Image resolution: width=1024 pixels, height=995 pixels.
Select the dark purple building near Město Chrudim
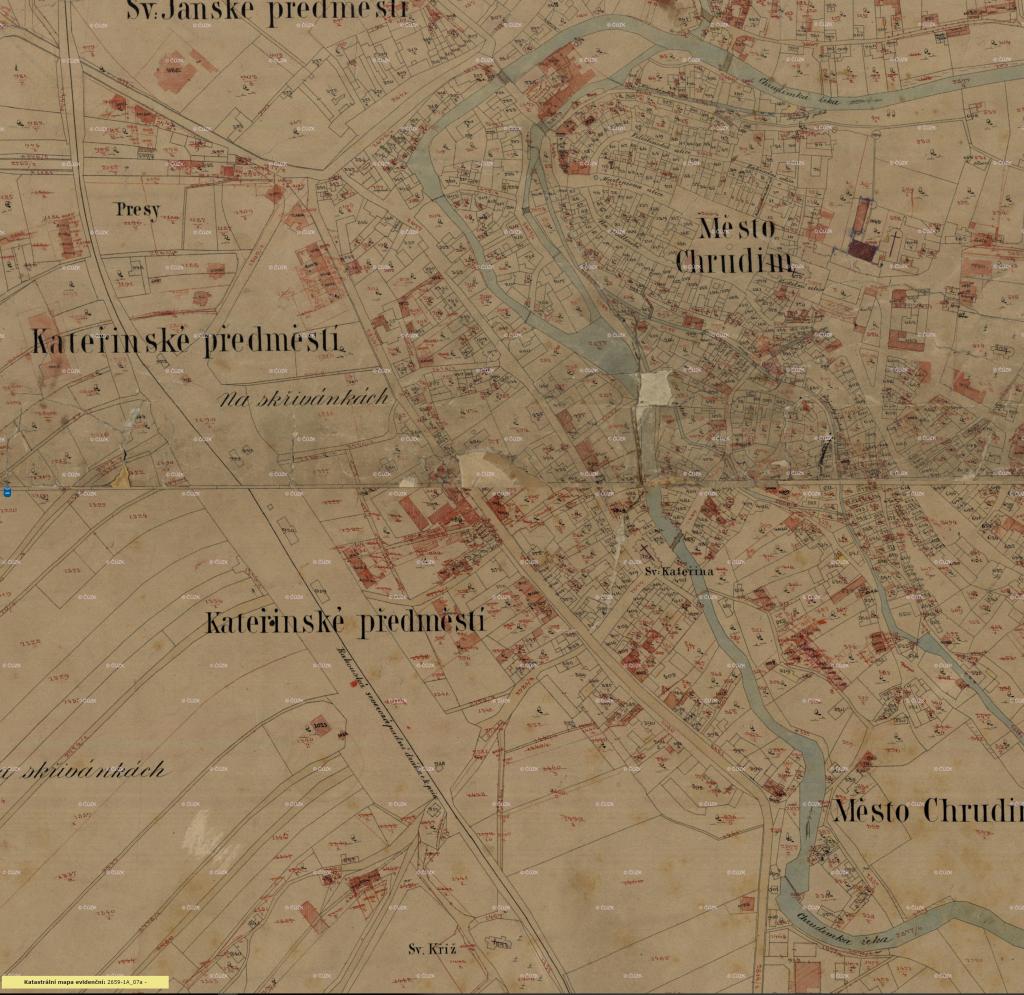tap(861, 250)
